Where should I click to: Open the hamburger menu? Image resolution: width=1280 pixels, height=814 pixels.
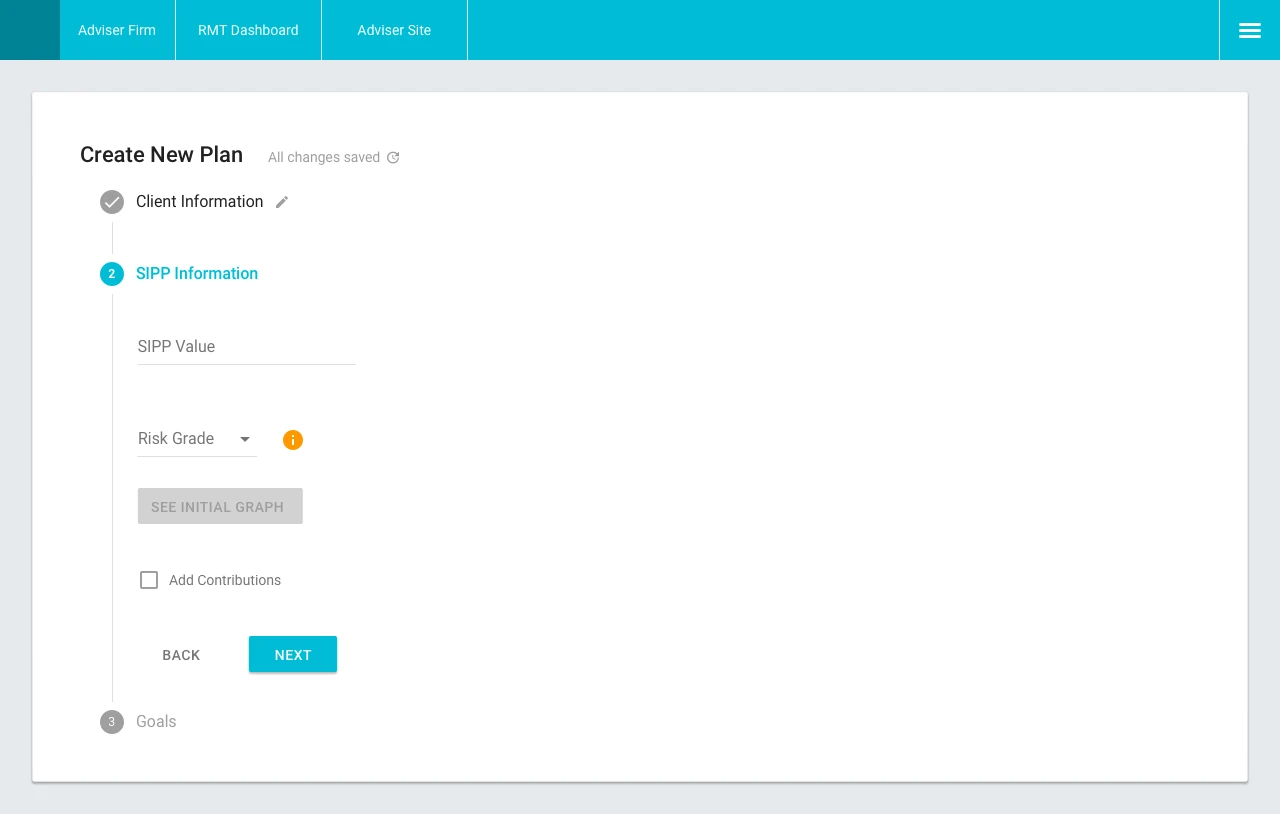pos(1250,30)
